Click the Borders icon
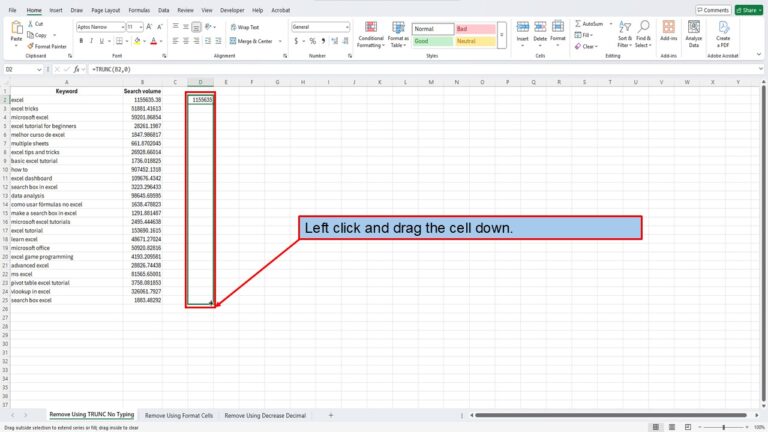The width and height of the screenshot is (768, 432). click(x=119, y=41)
